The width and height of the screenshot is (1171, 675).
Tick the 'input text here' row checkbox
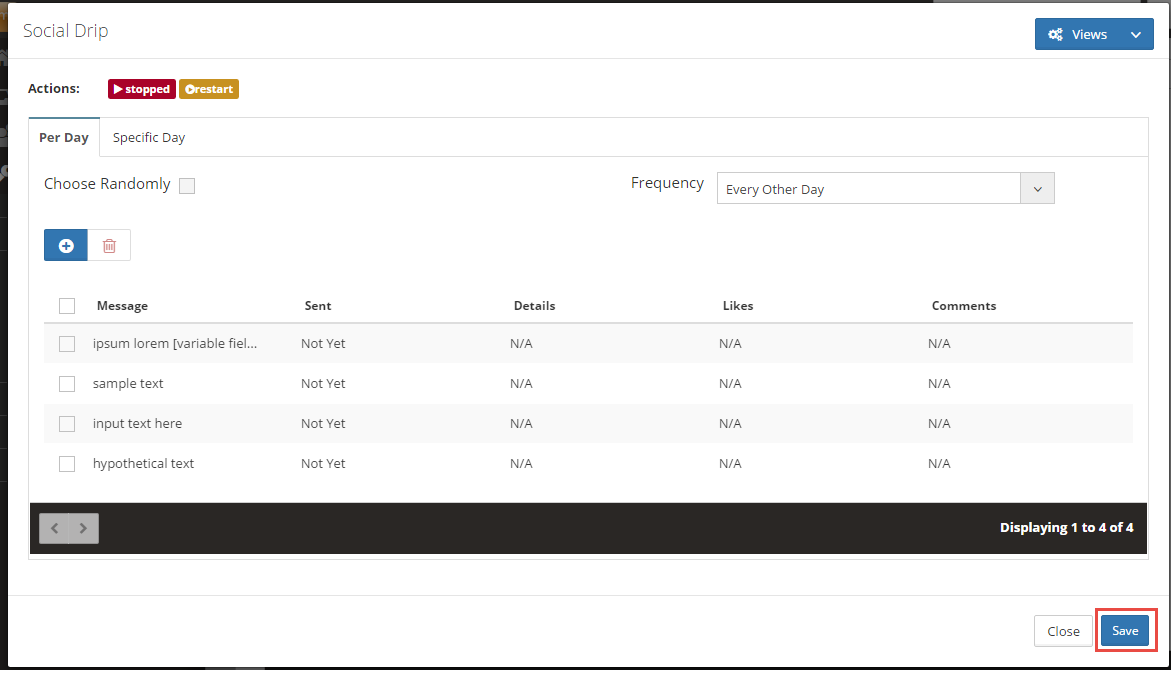[x=67, y=424]
